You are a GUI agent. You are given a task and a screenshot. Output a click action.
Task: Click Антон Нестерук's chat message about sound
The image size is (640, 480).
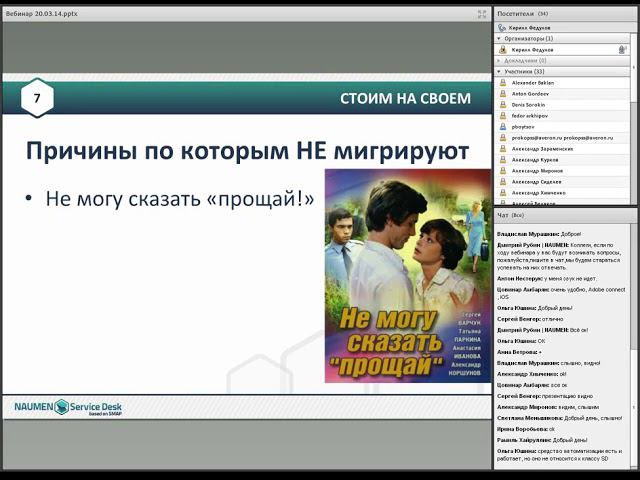click(547, 278)
